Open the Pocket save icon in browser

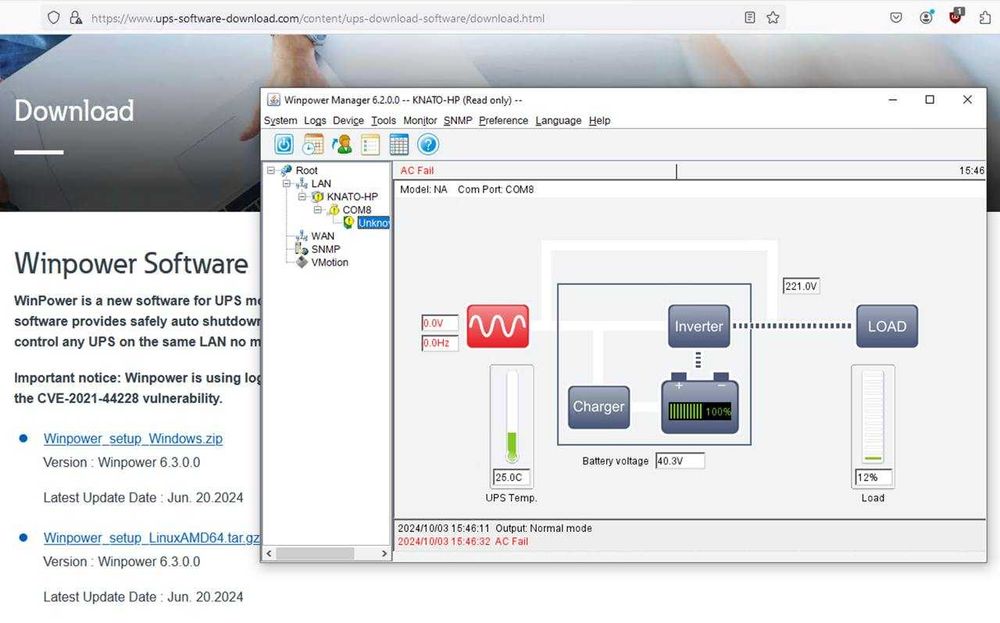(896, 18)
